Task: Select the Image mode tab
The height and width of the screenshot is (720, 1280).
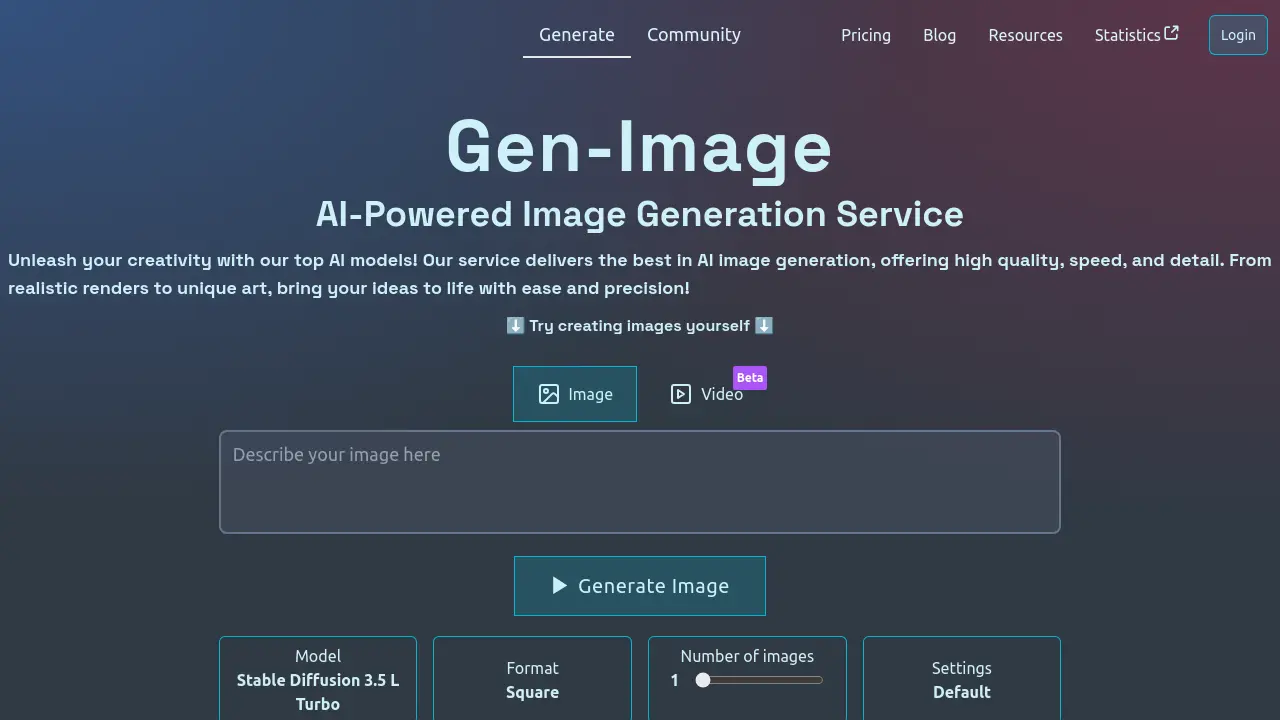Action: (575, 394)
